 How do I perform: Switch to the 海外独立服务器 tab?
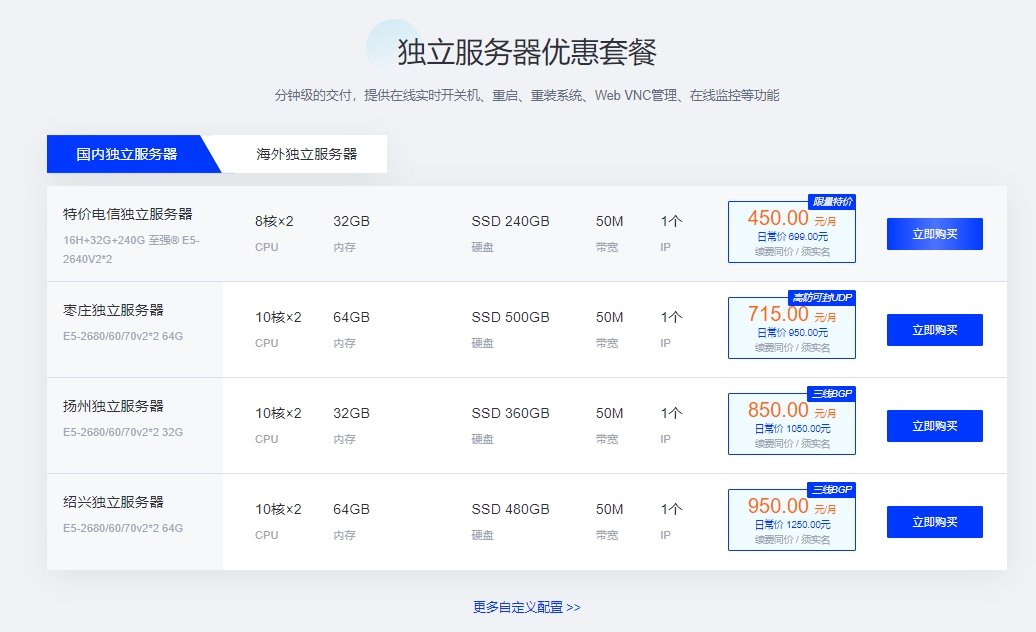(306, 154)
